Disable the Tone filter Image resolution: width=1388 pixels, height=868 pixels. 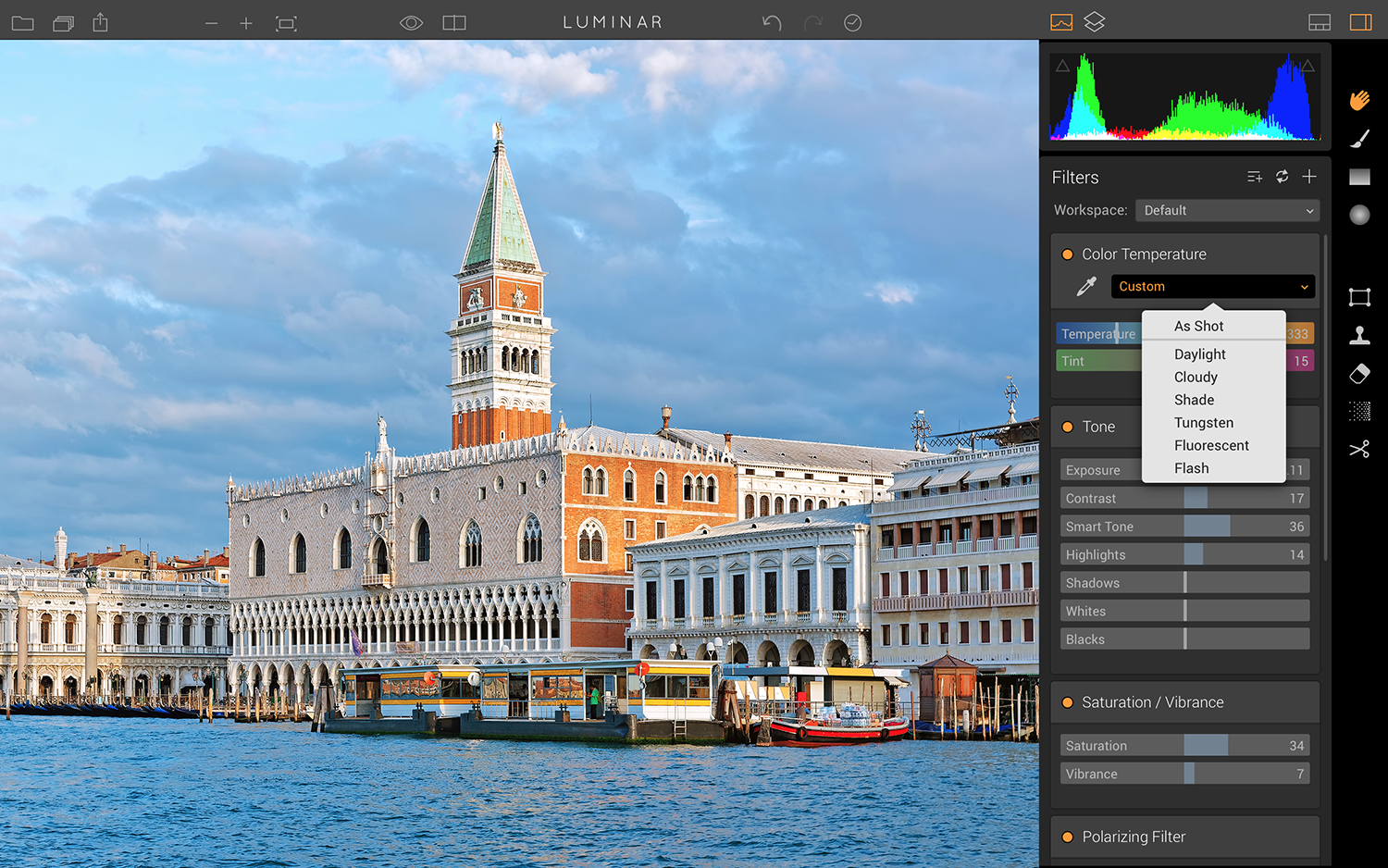(x=1067, y=427)
